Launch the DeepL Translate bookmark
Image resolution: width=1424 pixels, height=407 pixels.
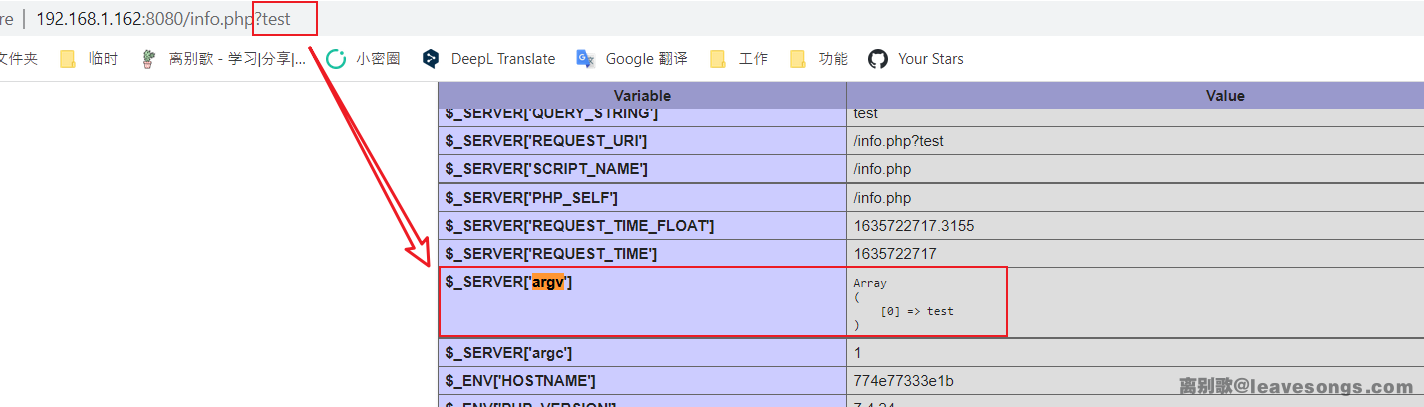[x=489, y=59]
